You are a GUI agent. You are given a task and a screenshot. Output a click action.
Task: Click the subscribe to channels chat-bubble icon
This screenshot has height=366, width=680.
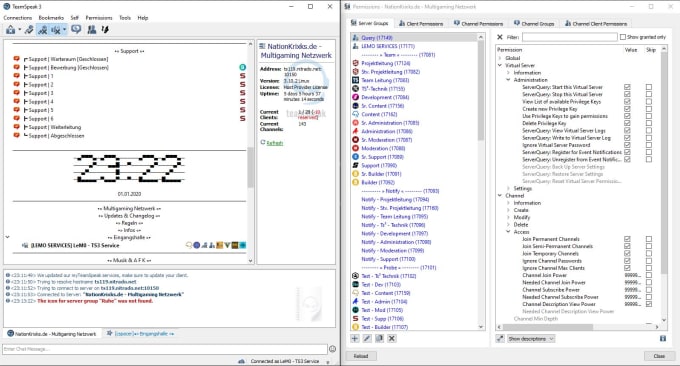click(x=76, y=29)
